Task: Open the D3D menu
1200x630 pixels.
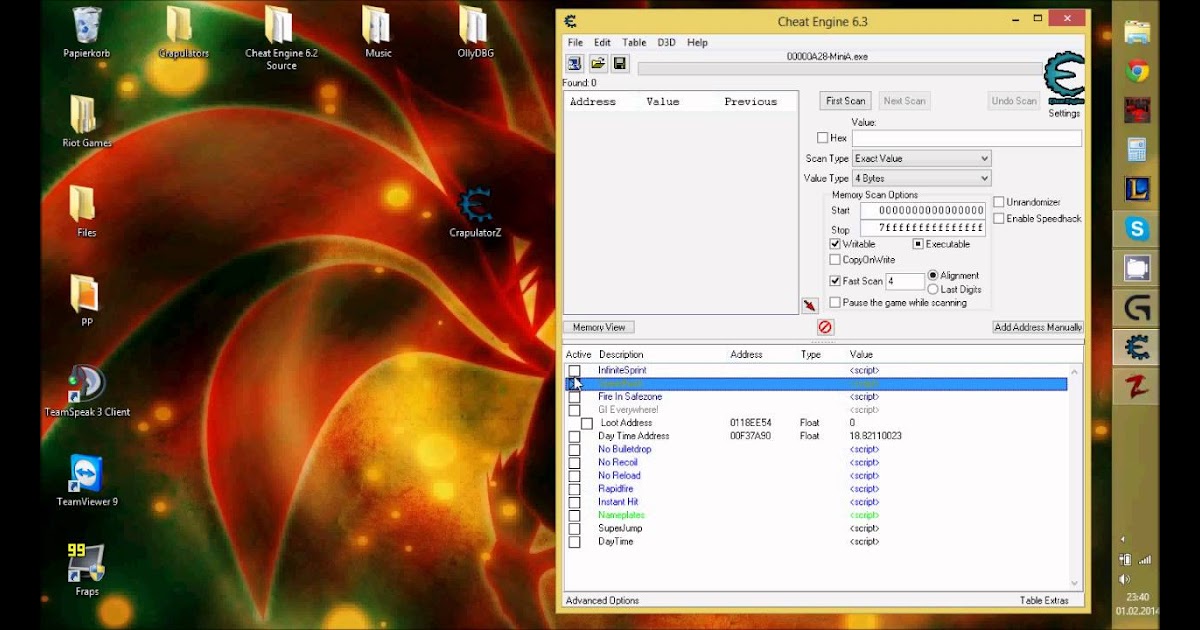Action: click(666, 43)
